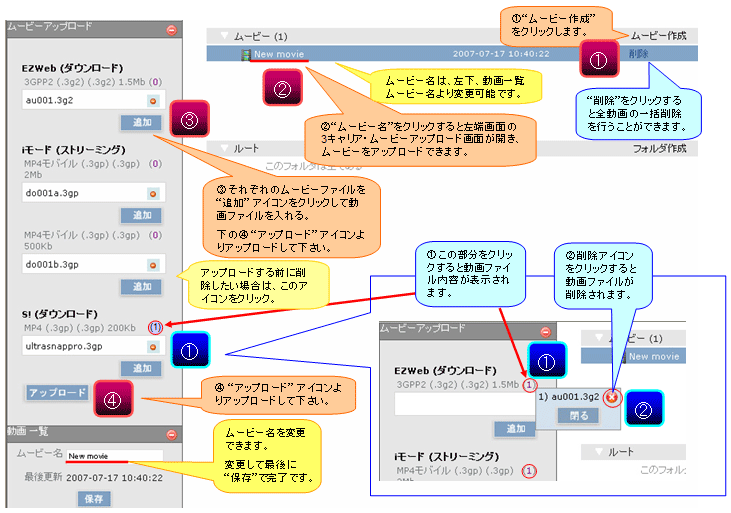The width and height of the screenshot is (731, 513).
Task: Click the EZWeb (ダウンロード) heading in the left panel
Action: (72, 68)
